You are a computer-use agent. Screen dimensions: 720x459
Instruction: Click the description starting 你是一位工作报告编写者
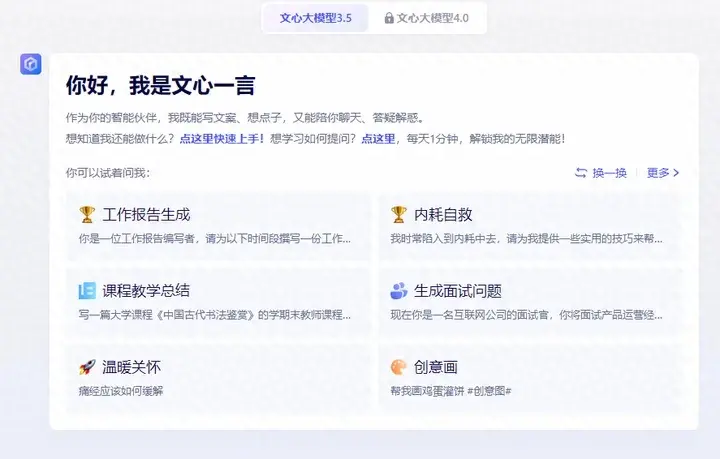pos(215,239)
